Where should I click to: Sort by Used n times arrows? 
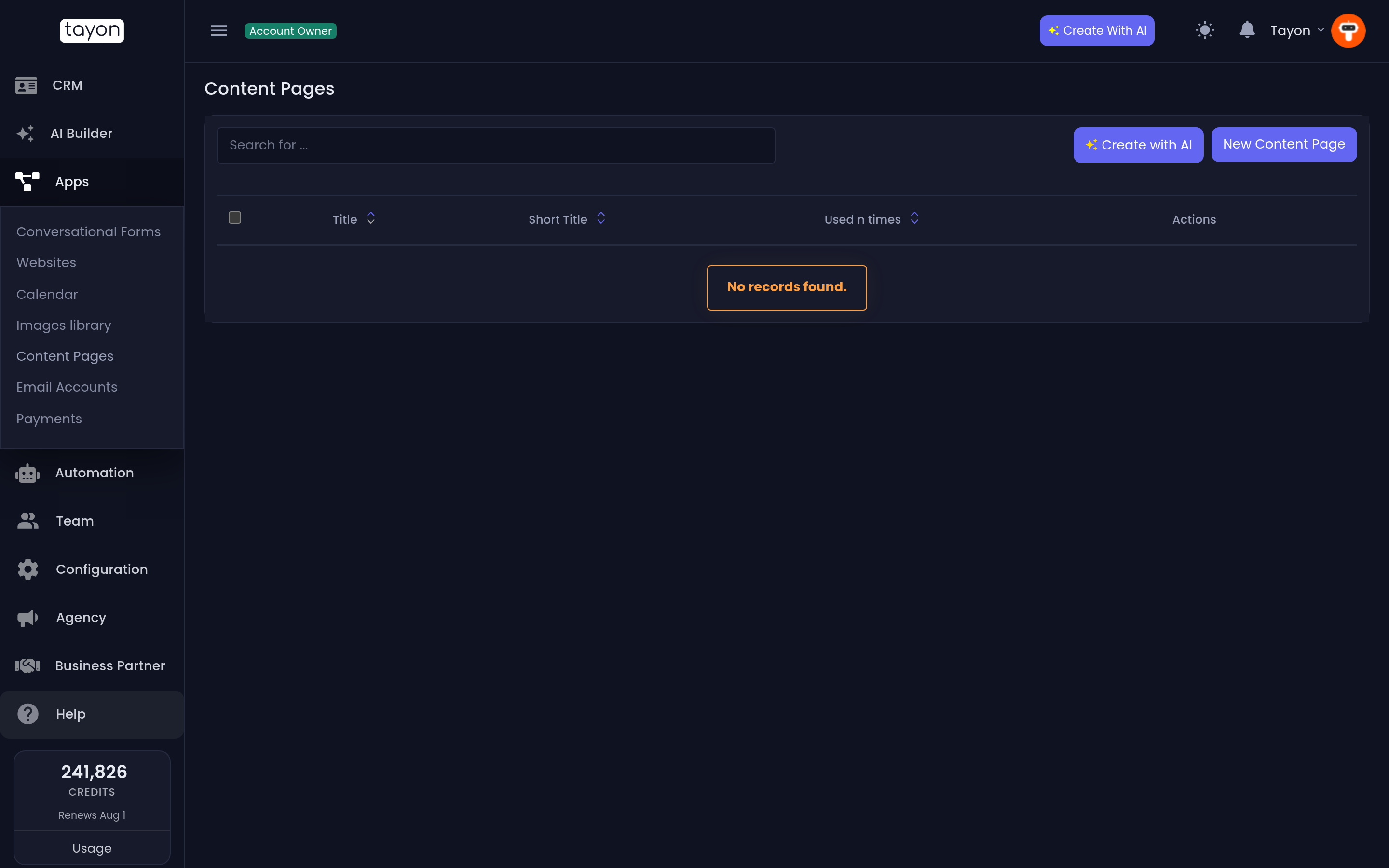(914, 219)
